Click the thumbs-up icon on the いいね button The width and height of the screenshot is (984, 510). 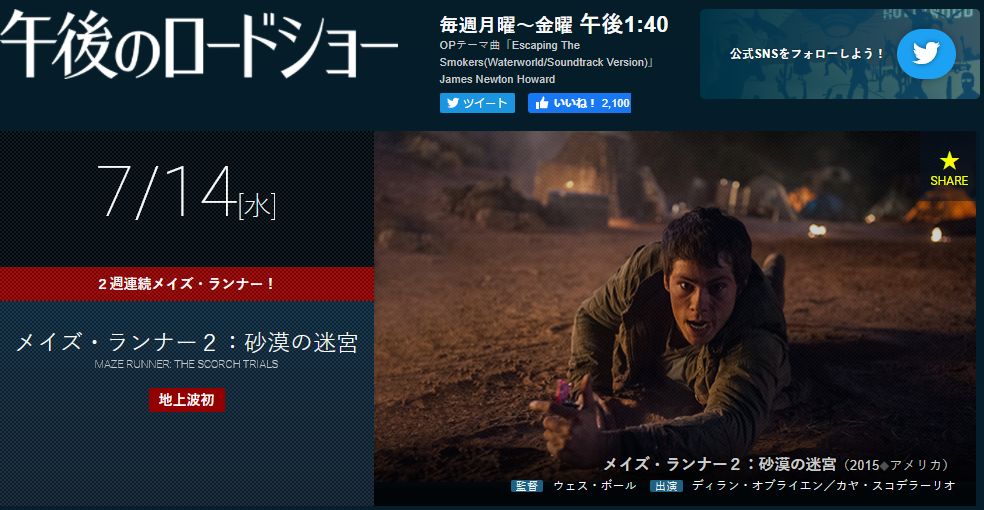click(542, 103)
